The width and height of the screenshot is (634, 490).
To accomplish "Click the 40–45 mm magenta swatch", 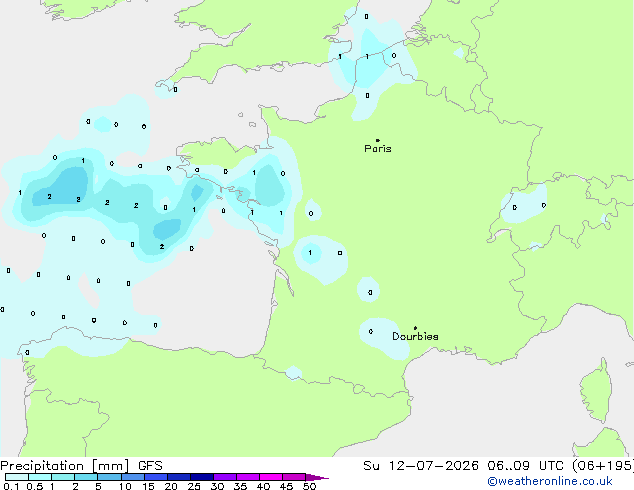I will (x=271, y=477).
